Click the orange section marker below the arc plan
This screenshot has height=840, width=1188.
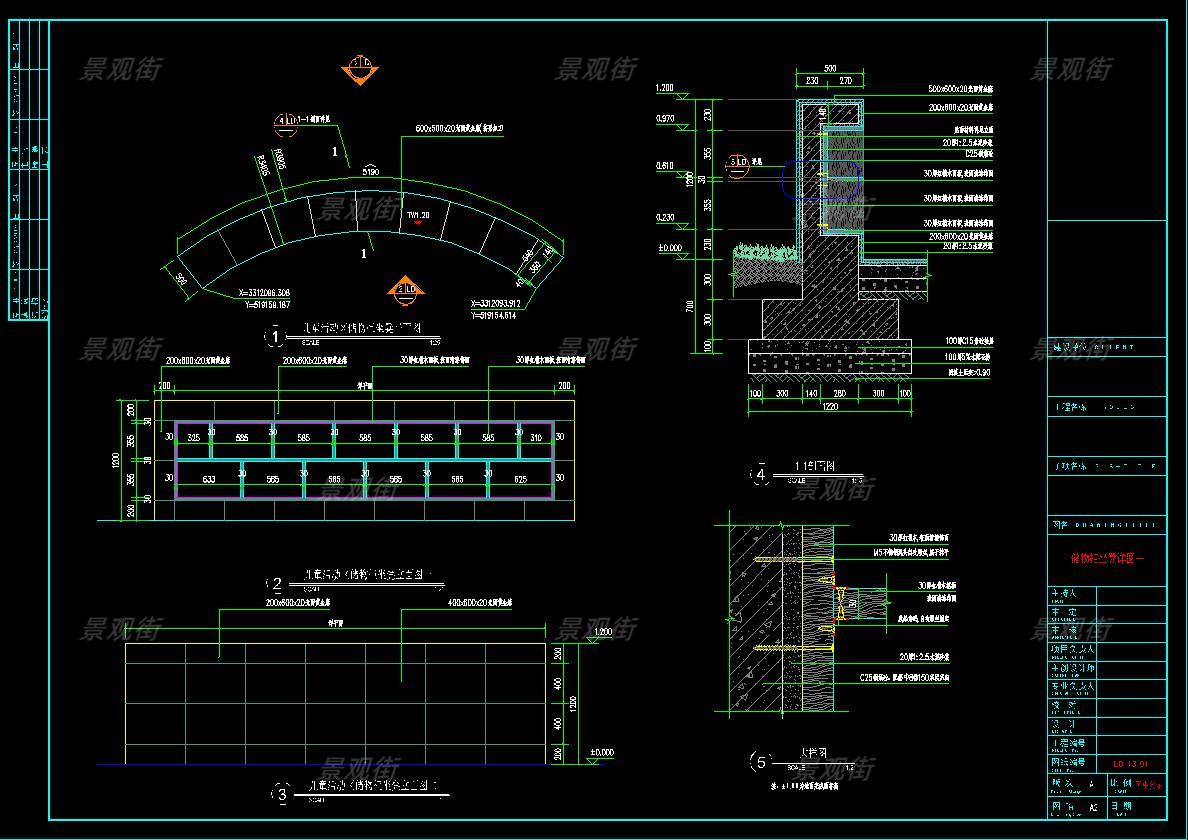tap(405, 290)
